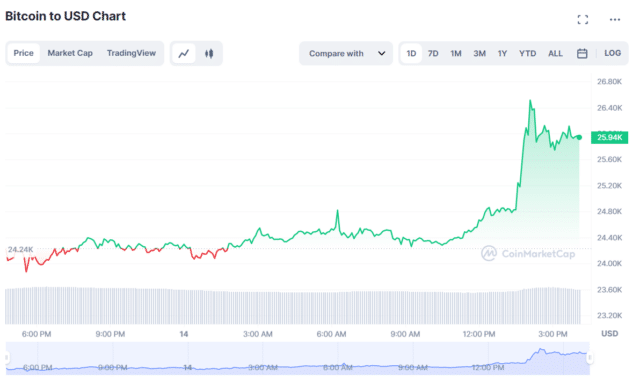The image size is (640, 382).
Task: Switch to the TradingView tab
Action: tap(131, 53)
